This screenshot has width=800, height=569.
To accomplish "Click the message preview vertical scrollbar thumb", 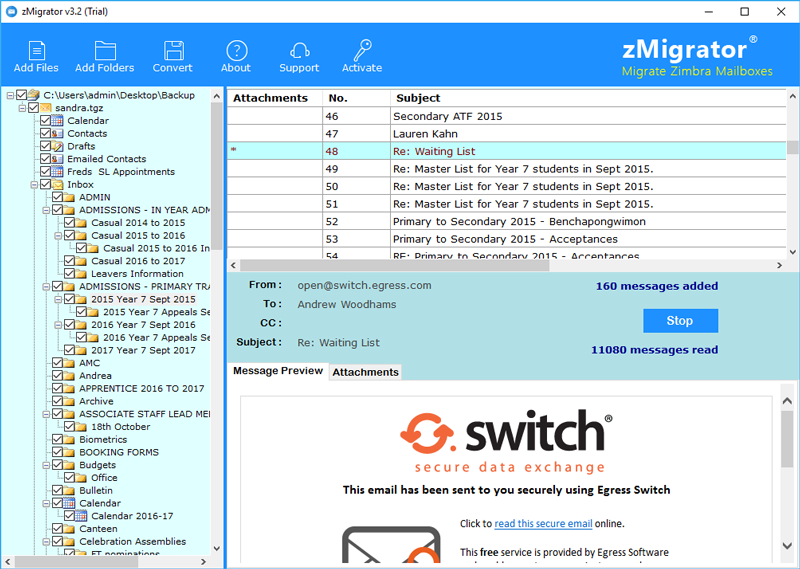I will click(x=787, y=439).
